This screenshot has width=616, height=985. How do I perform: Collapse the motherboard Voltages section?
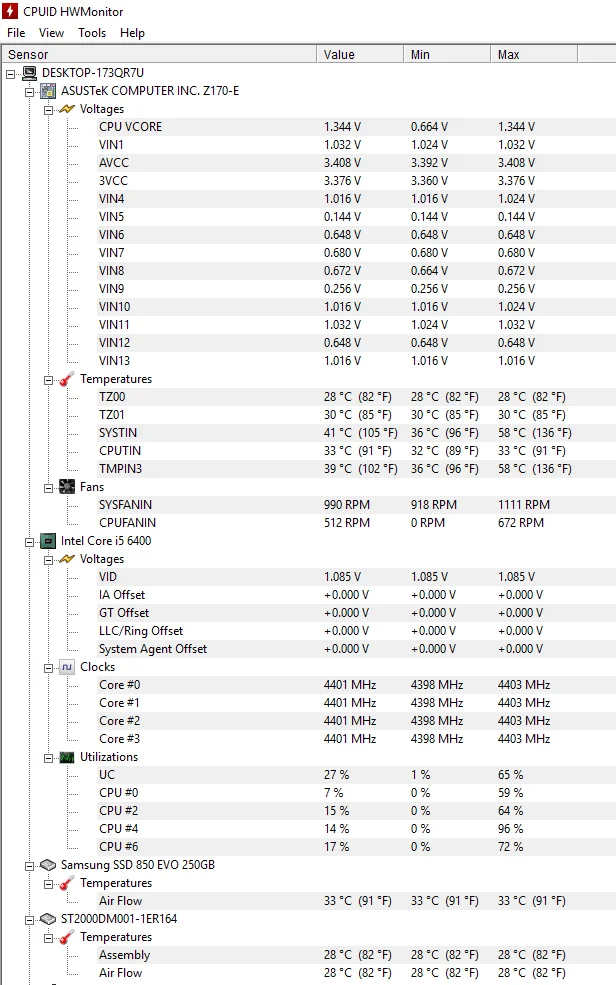pyautogui.click(x=48, y=110)
